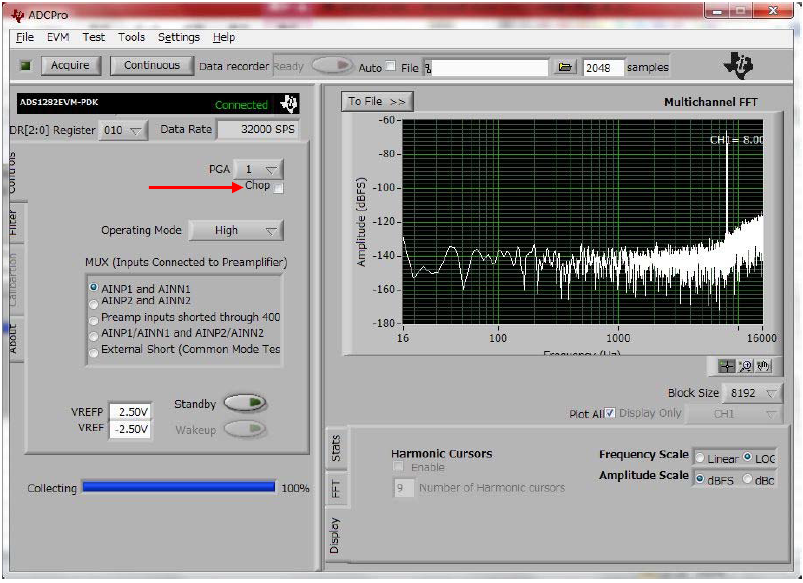This screenshot has width=803, height=583.
Task: Uncheck the Plot All checkbox
Action: tap(610, 413)
